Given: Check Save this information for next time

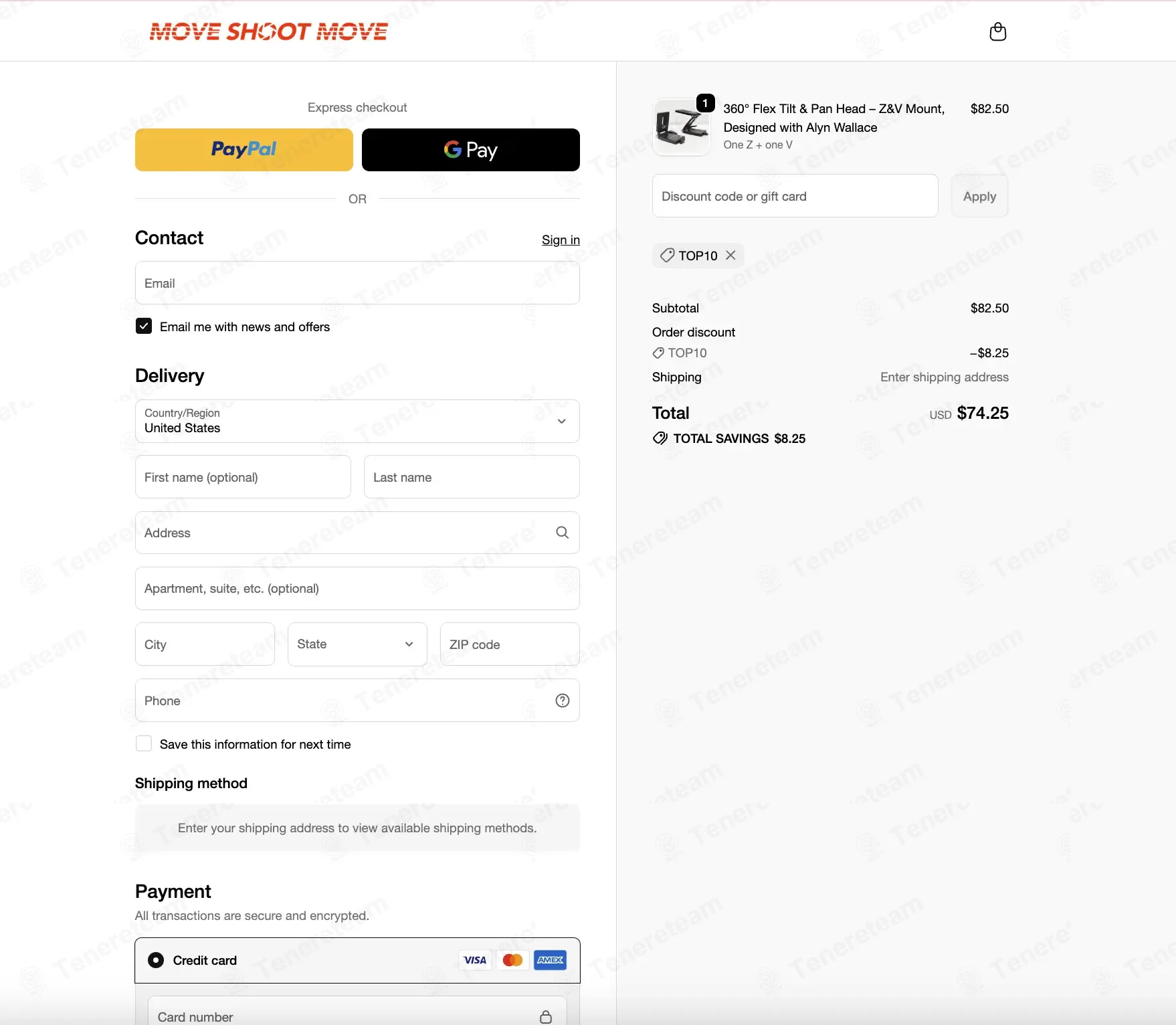Looking at the screenshot, I should [143, 743].
